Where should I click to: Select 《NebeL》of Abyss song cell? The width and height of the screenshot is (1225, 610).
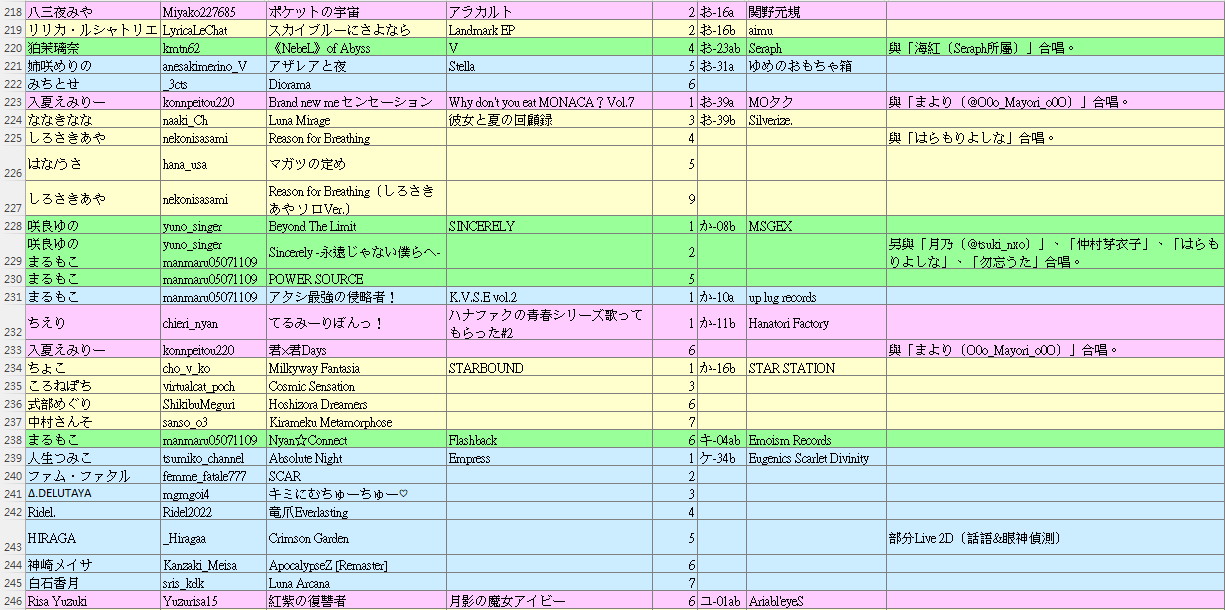[355, 48]
